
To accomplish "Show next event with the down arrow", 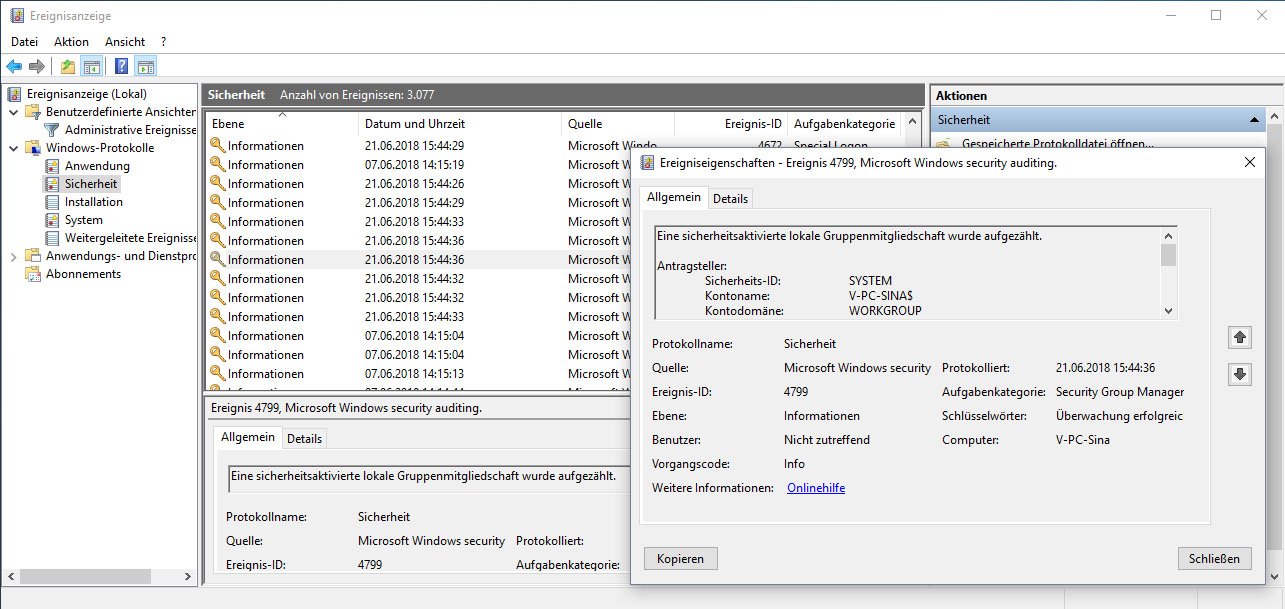I will 1239,374.
